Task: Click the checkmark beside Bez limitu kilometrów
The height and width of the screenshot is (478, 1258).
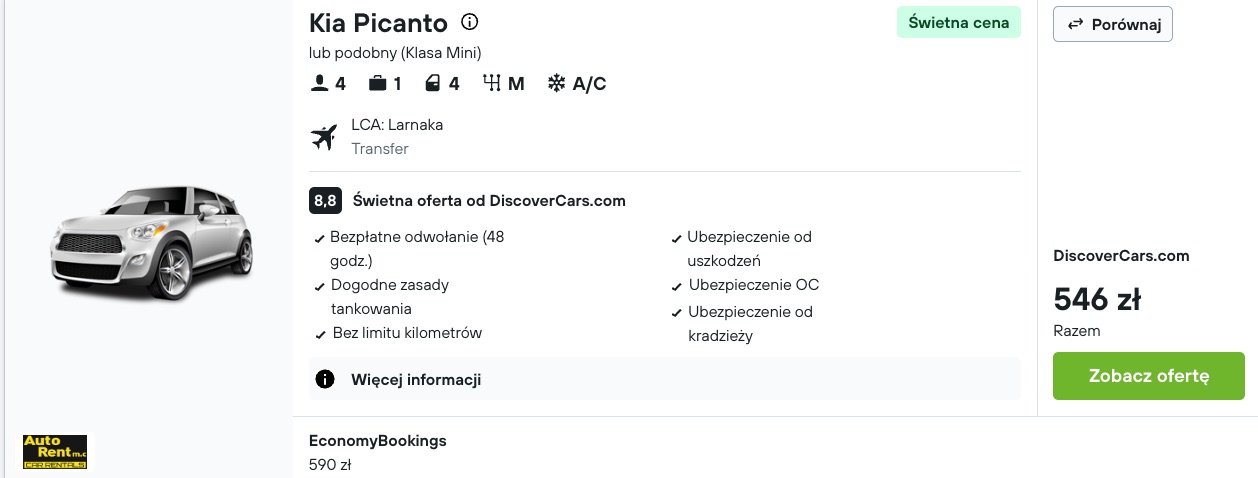Action: click(321, 334)
